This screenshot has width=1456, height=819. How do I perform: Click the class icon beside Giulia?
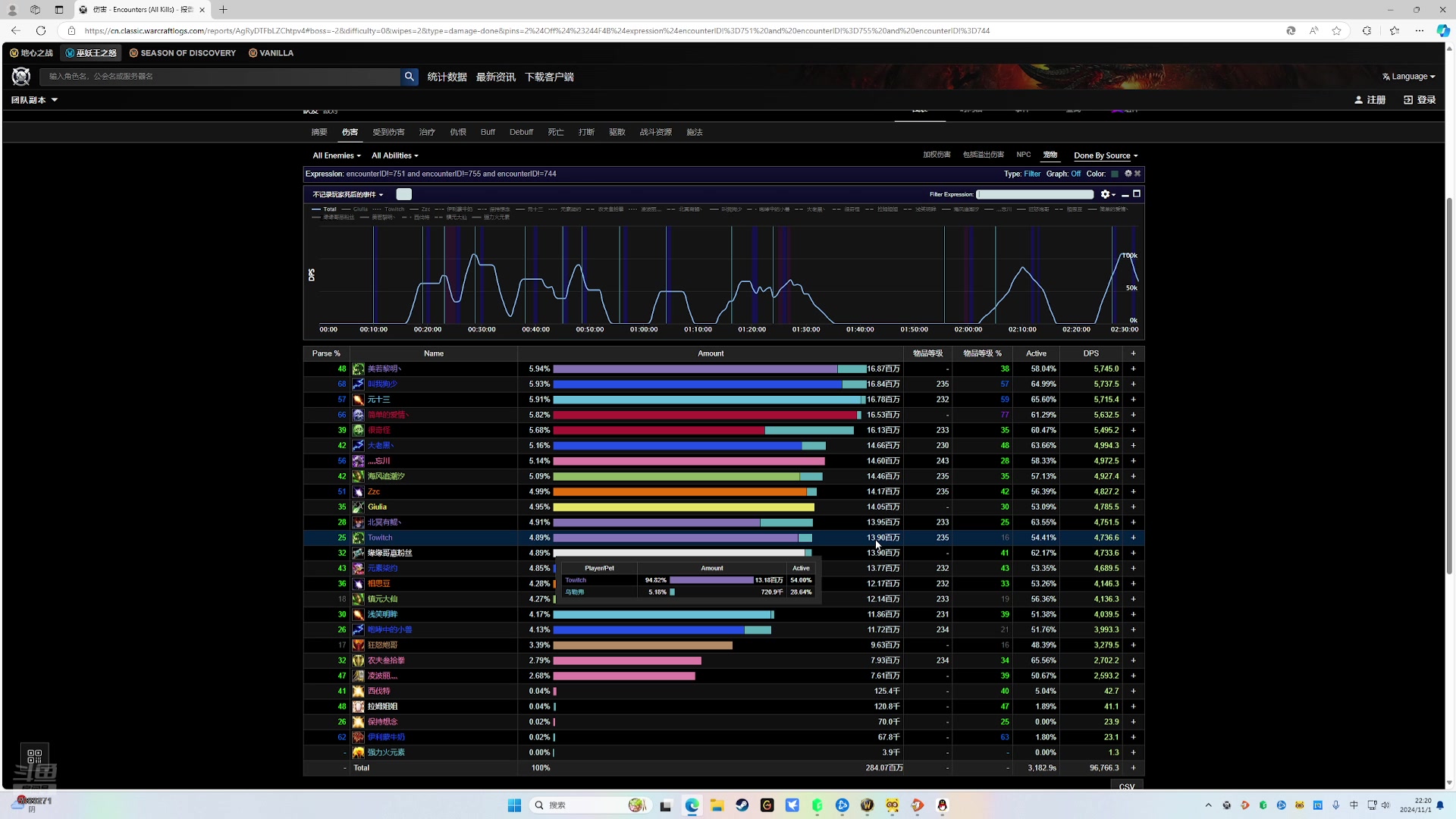[358, 507]
